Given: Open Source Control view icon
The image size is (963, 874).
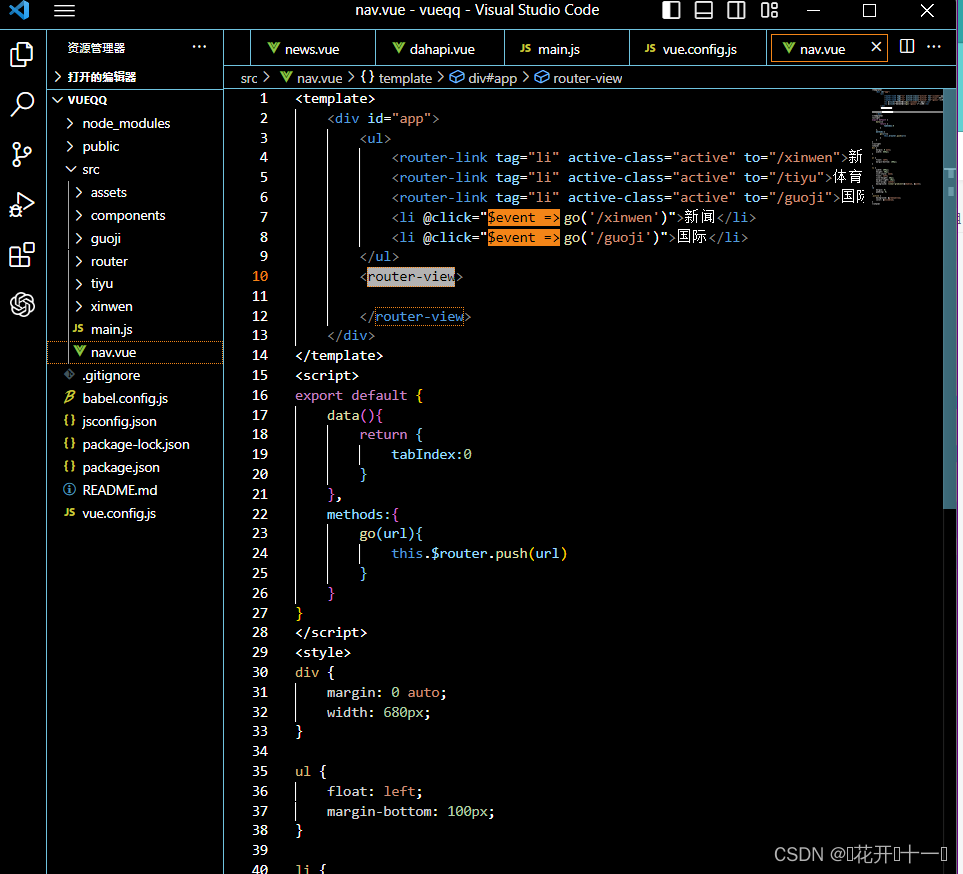Looking at the screenshot, I should (x=22, y=154).
